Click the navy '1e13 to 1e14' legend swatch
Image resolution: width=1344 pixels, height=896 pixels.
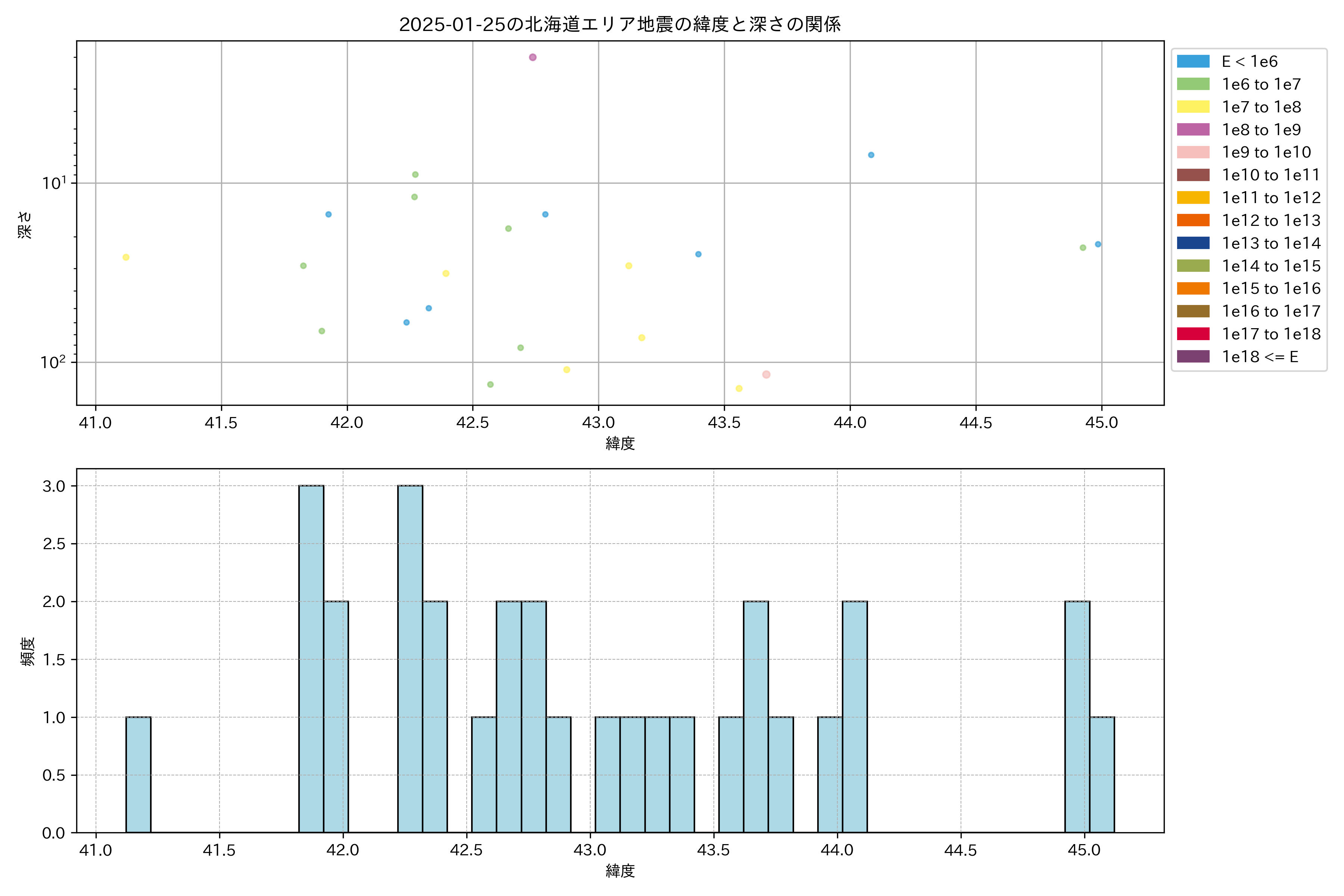[1193, 243]
